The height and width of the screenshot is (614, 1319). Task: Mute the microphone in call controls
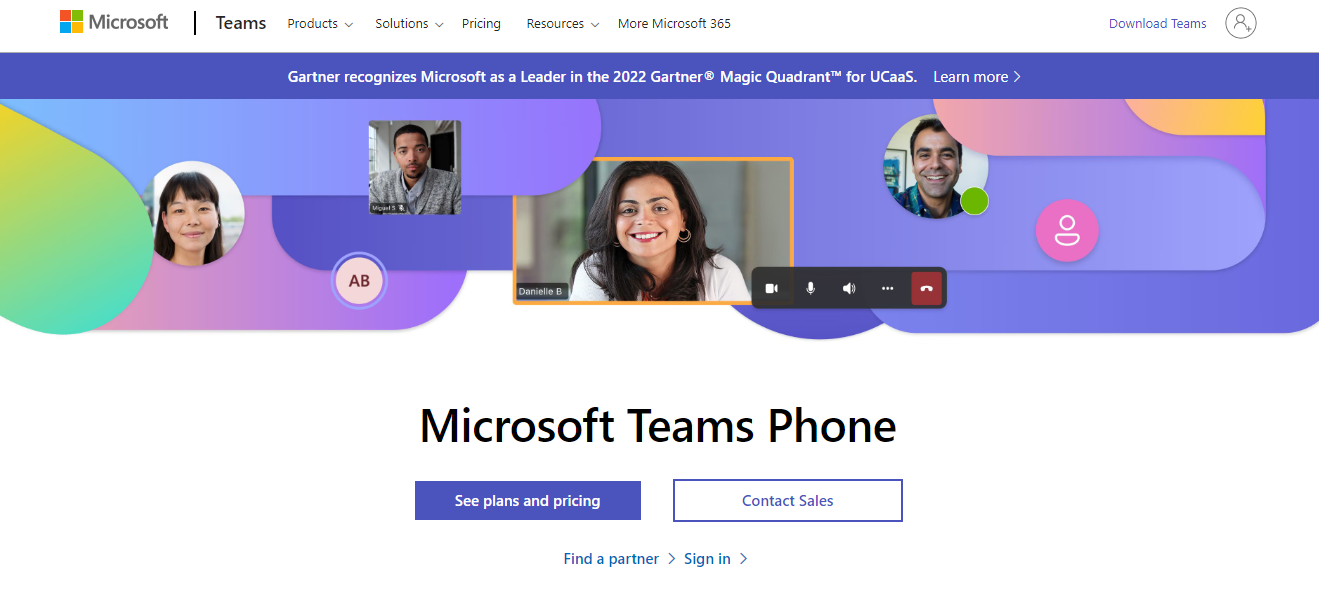click(810, 288)
